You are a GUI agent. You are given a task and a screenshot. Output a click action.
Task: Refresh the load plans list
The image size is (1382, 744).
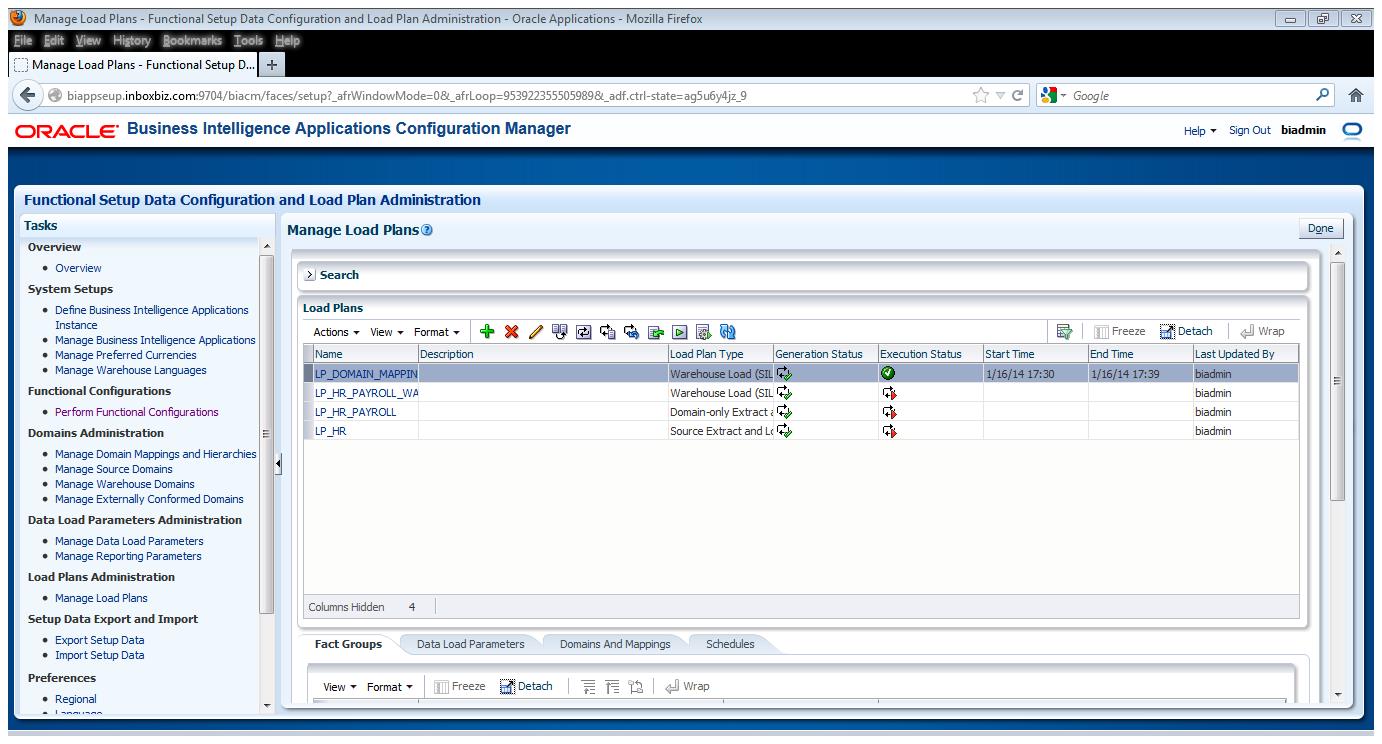pos(727,331)
